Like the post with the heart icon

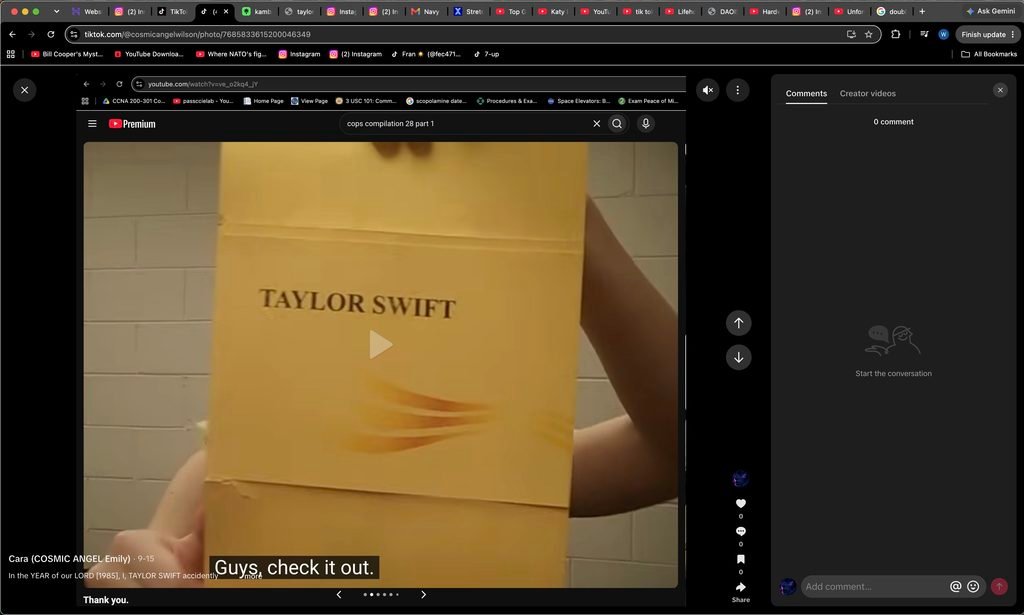click(741, 503)
